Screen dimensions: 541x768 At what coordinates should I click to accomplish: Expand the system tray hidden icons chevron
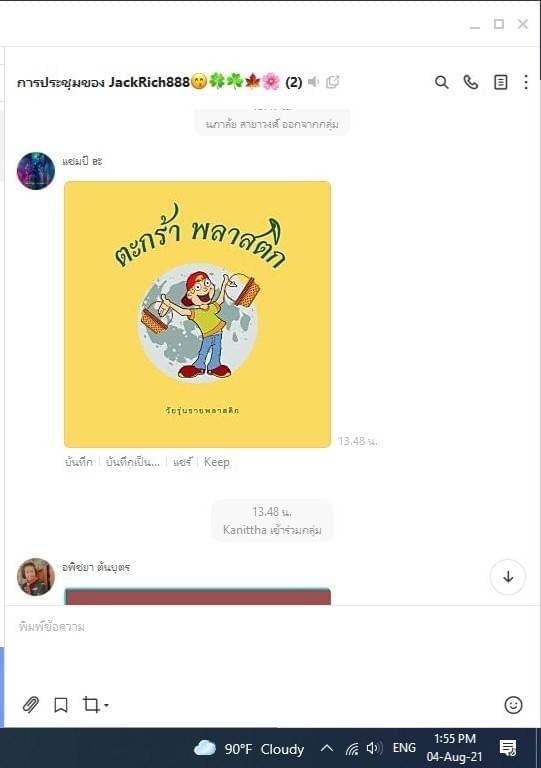(x=327, y=748)
